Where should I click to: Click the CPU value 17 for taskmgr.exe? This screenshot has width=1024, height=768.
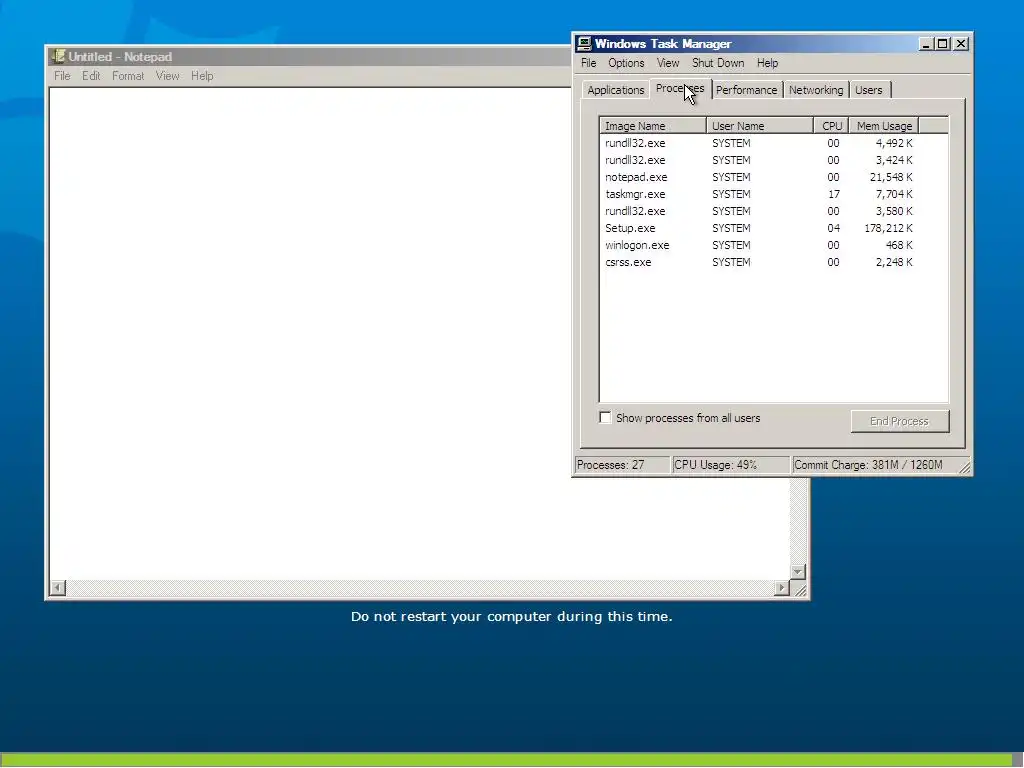(833, 194)
